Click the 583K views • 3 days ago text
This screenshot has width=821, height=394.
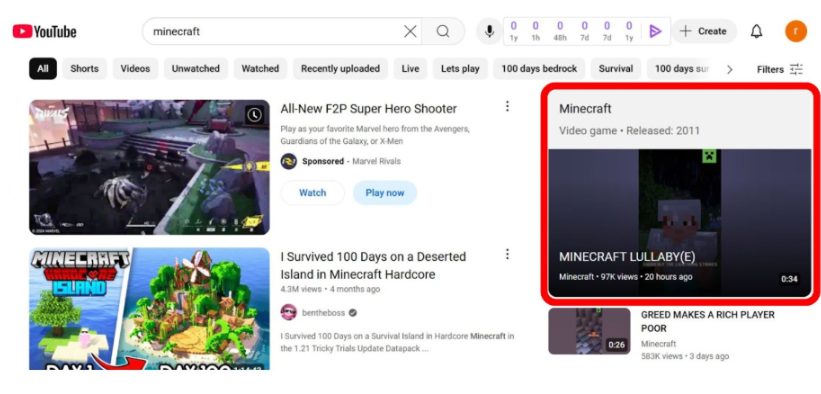click(x=685, y=356)
